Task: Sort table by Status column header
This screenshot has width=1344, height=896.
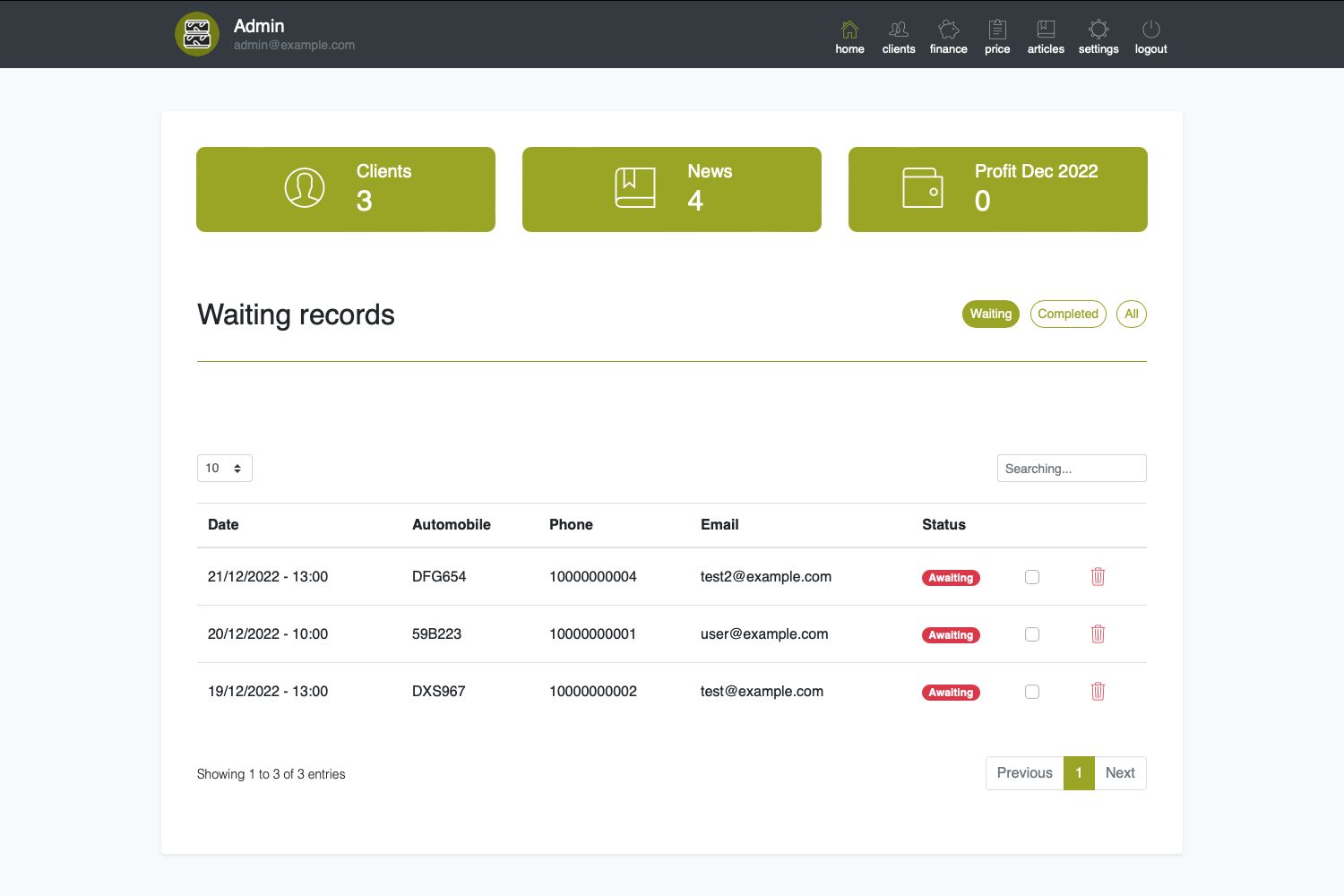Action: (943, 525)
